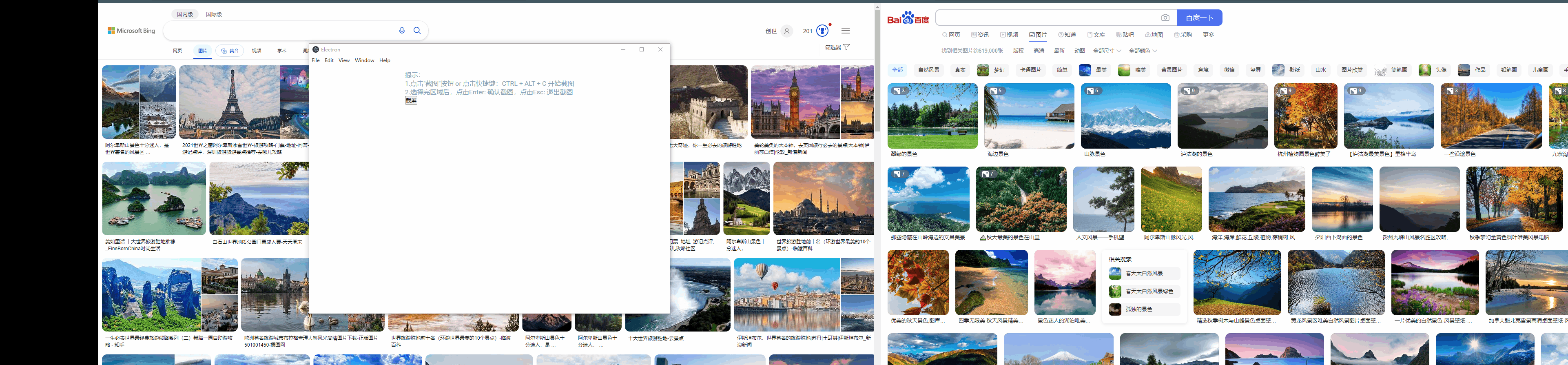This screenshot has width=1568, height=365.
Task: Select the 自然风景 tag chip on Baidu
Action: point(929,70)
